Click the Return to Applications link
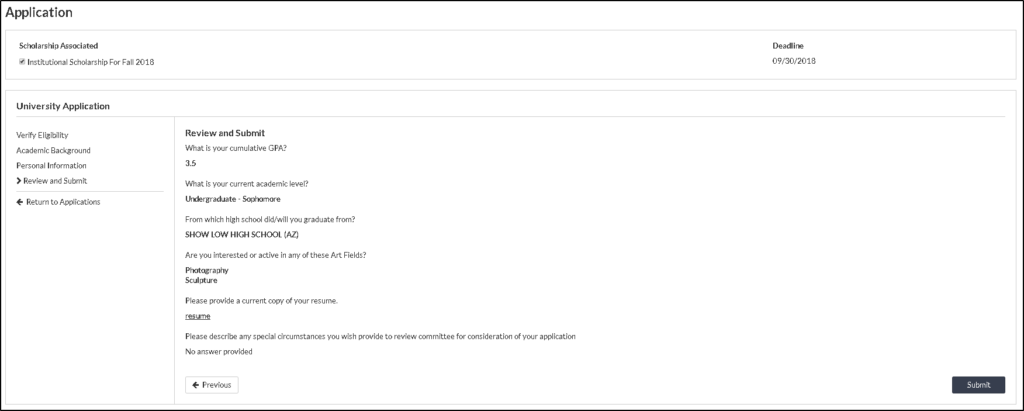1024x411 pixels. [63, 202]
